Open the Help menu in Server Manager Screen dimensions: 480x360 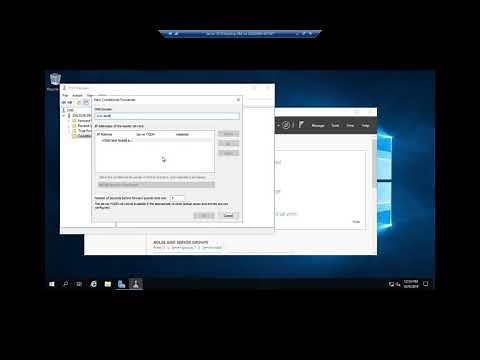point(366,125)
